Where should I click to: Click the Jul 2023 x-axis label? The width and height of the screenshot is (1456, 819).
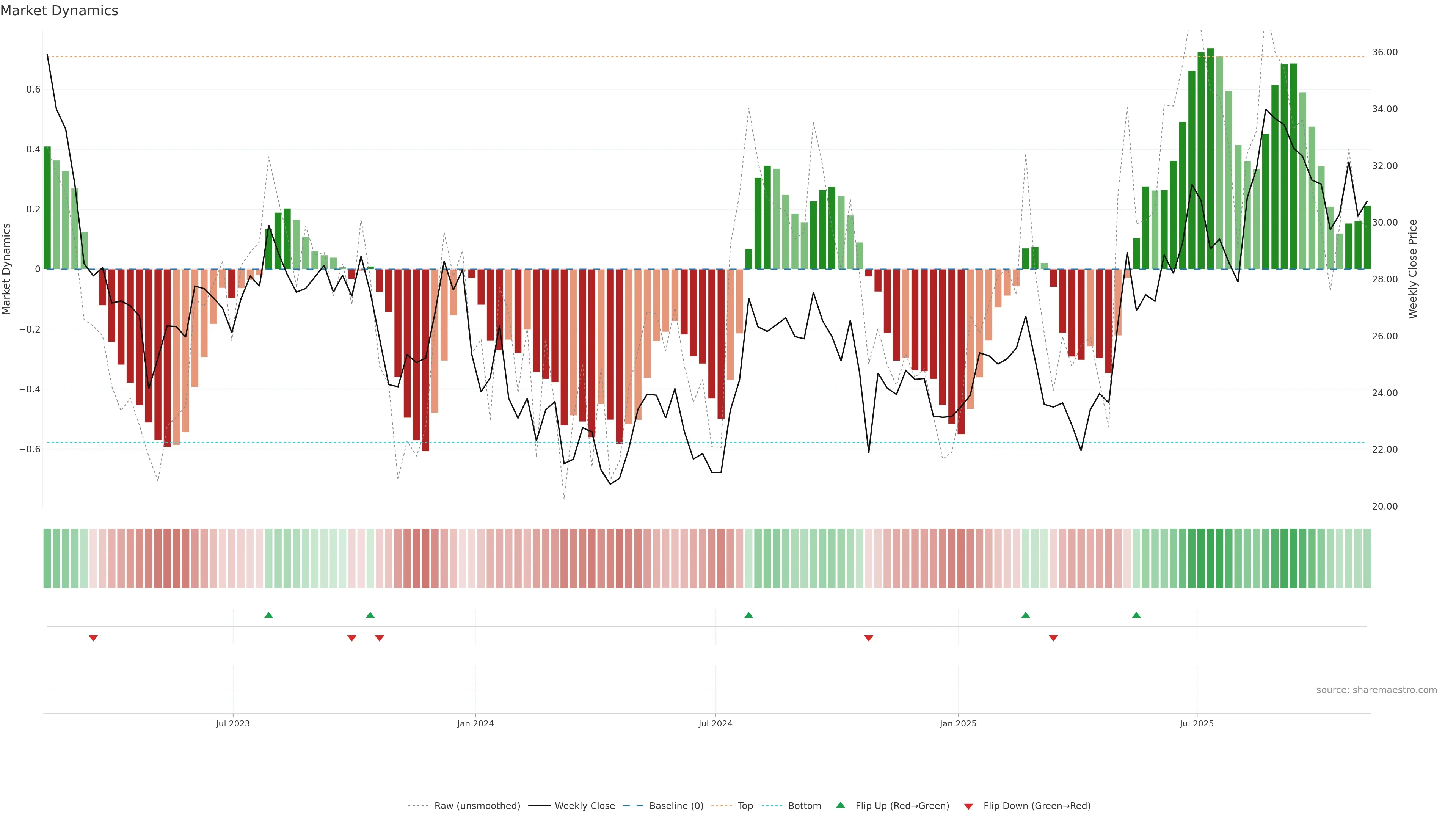click(232, 723)
